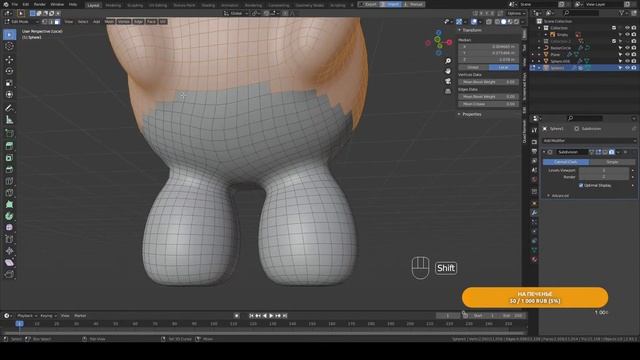Select the Inset Faces tool

[x=9, y=158]
